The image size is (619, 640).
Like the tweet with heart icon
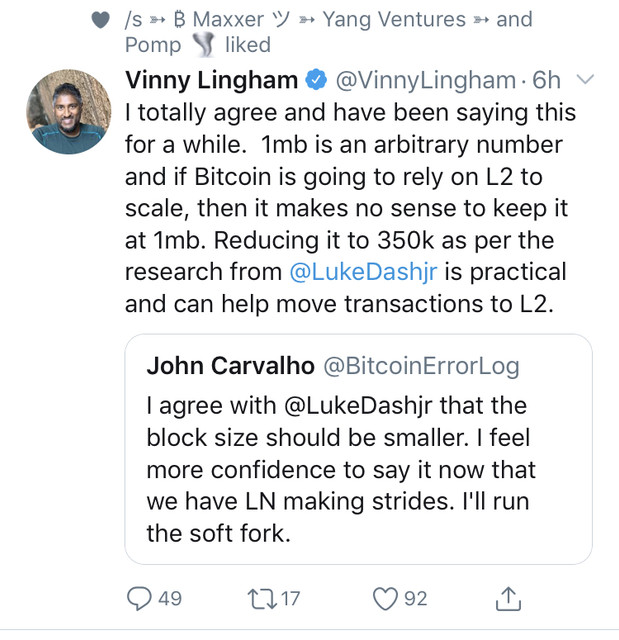pos(385,599)
